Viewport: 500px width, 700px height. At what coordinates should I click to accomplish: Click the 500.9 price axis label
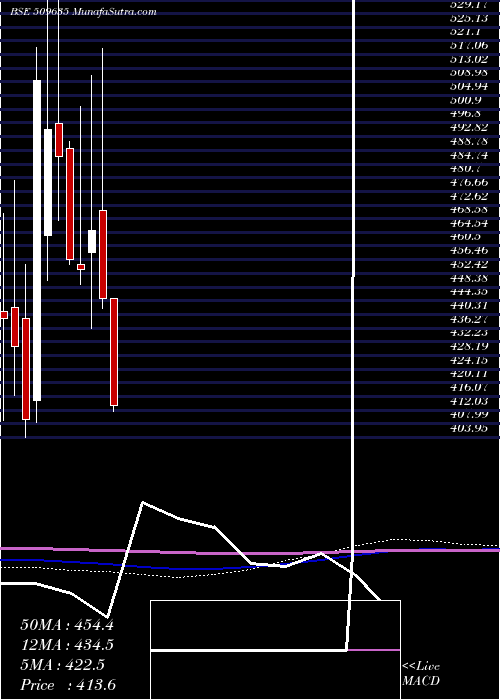(468, 100)
